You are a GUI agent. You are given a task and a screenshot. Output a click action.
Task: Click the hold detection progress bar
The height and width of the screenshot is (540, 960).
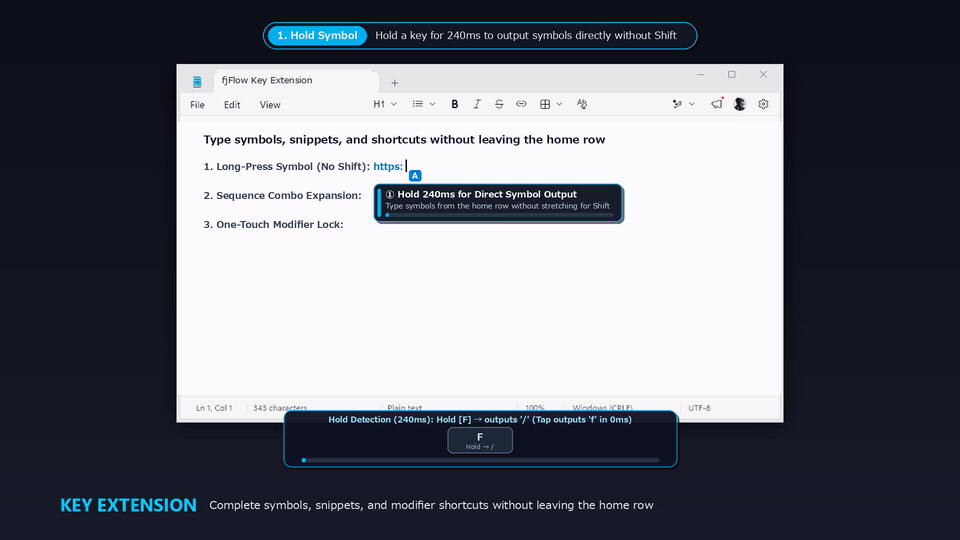tap(481, 460)
